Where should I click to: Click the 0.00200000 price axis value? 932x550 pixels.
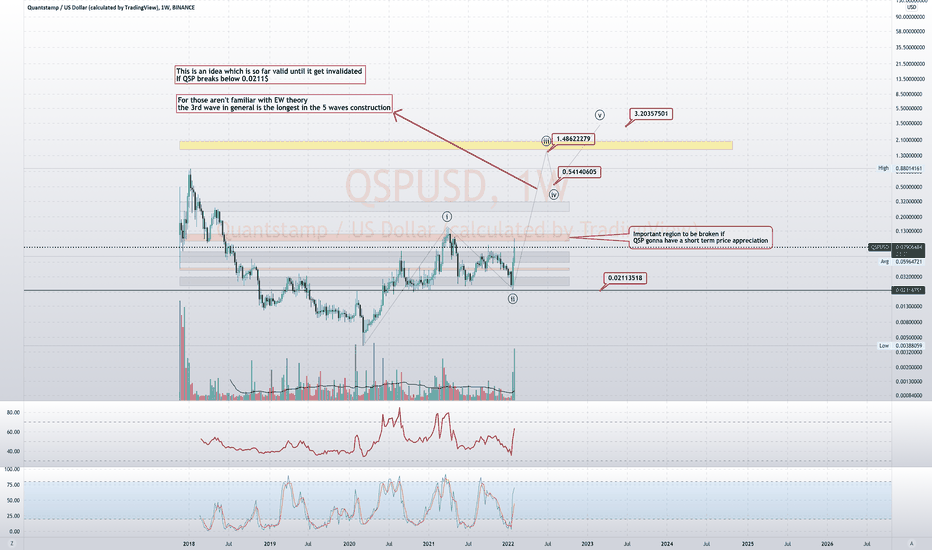[910, 367]
